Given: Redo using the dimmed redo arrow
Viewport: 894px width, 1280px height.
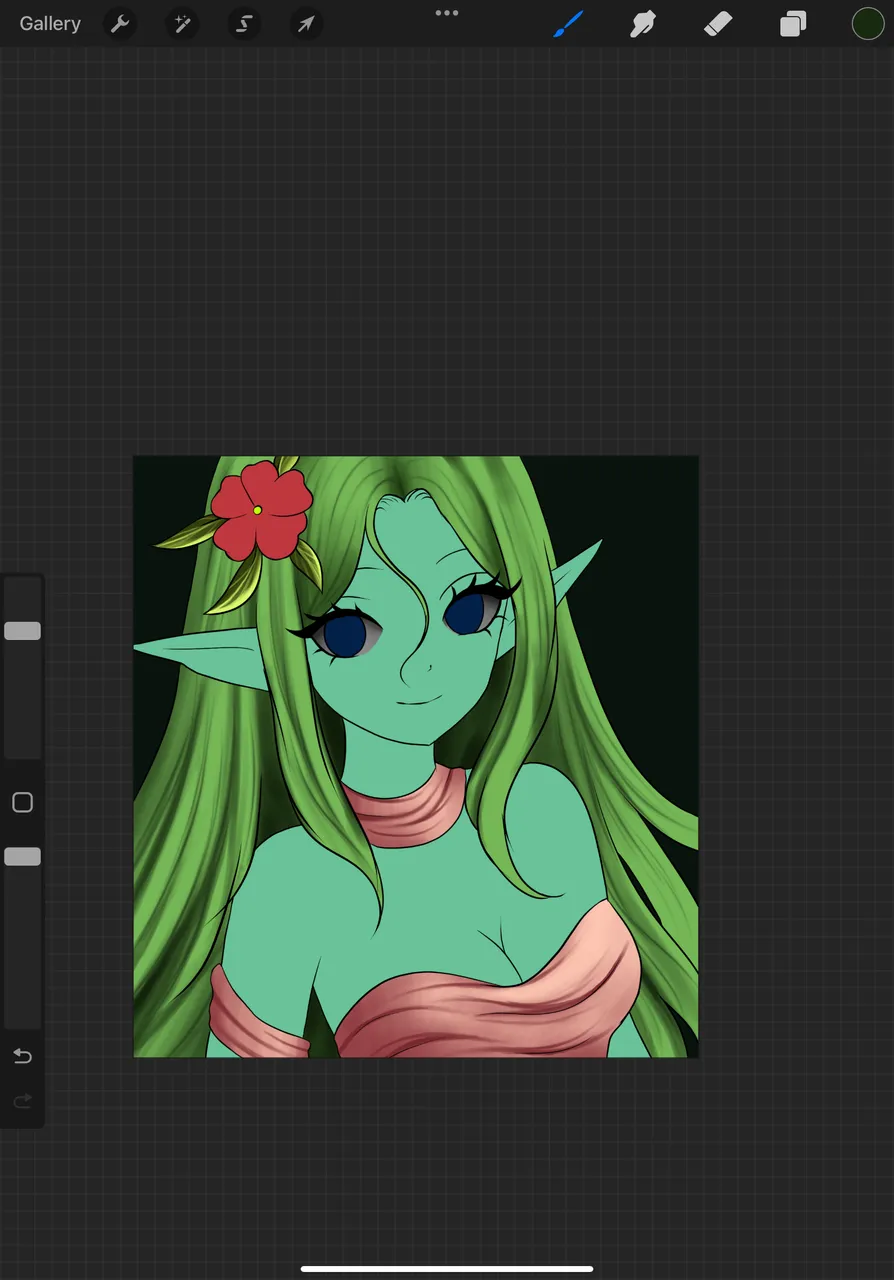Looking at the screenshot, I should [x=22, y=1102].
